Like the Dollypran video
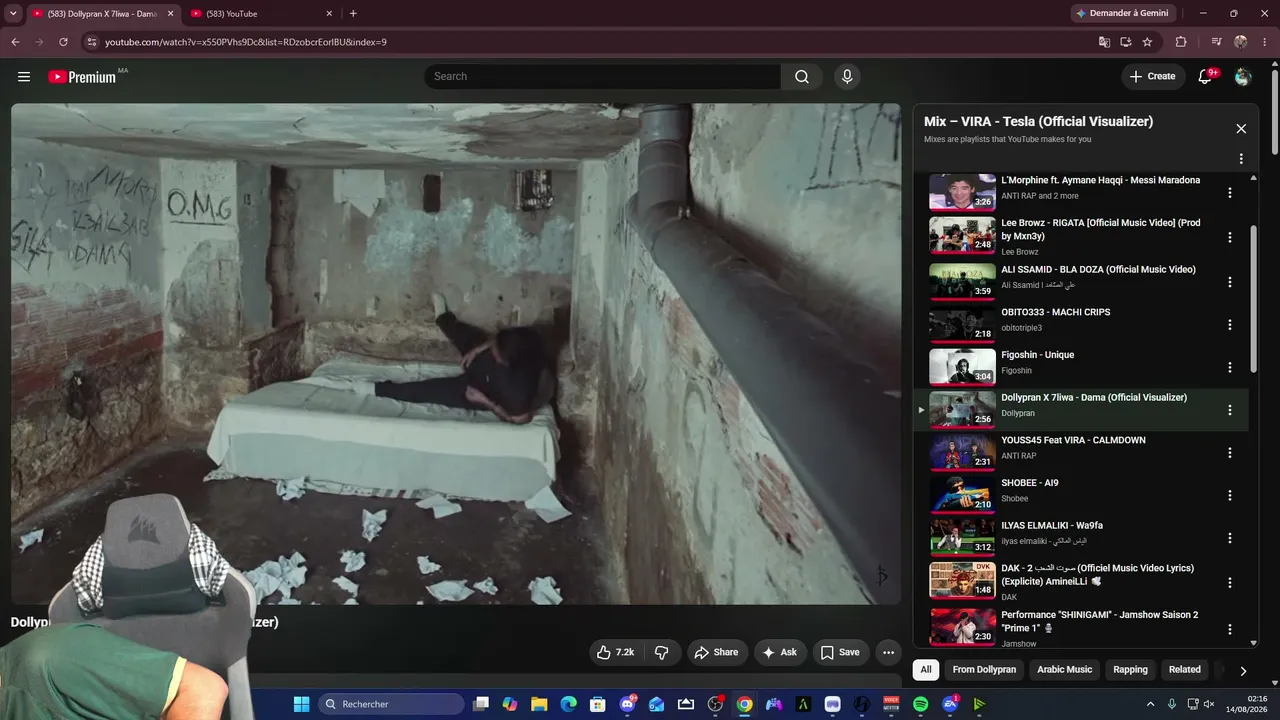Viewport: 1280px width, 720px height. point(616,652)
